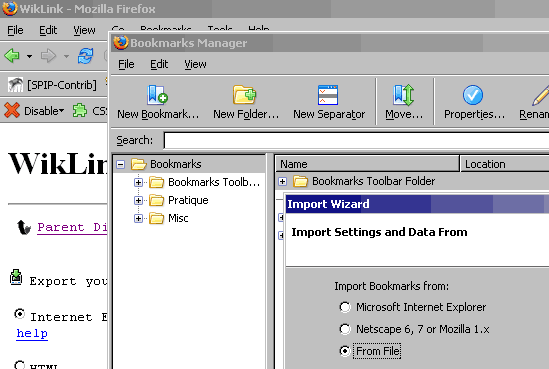The image size is (549, 369).
Task: Click the Location column header
Action: (x=505, y=164)
